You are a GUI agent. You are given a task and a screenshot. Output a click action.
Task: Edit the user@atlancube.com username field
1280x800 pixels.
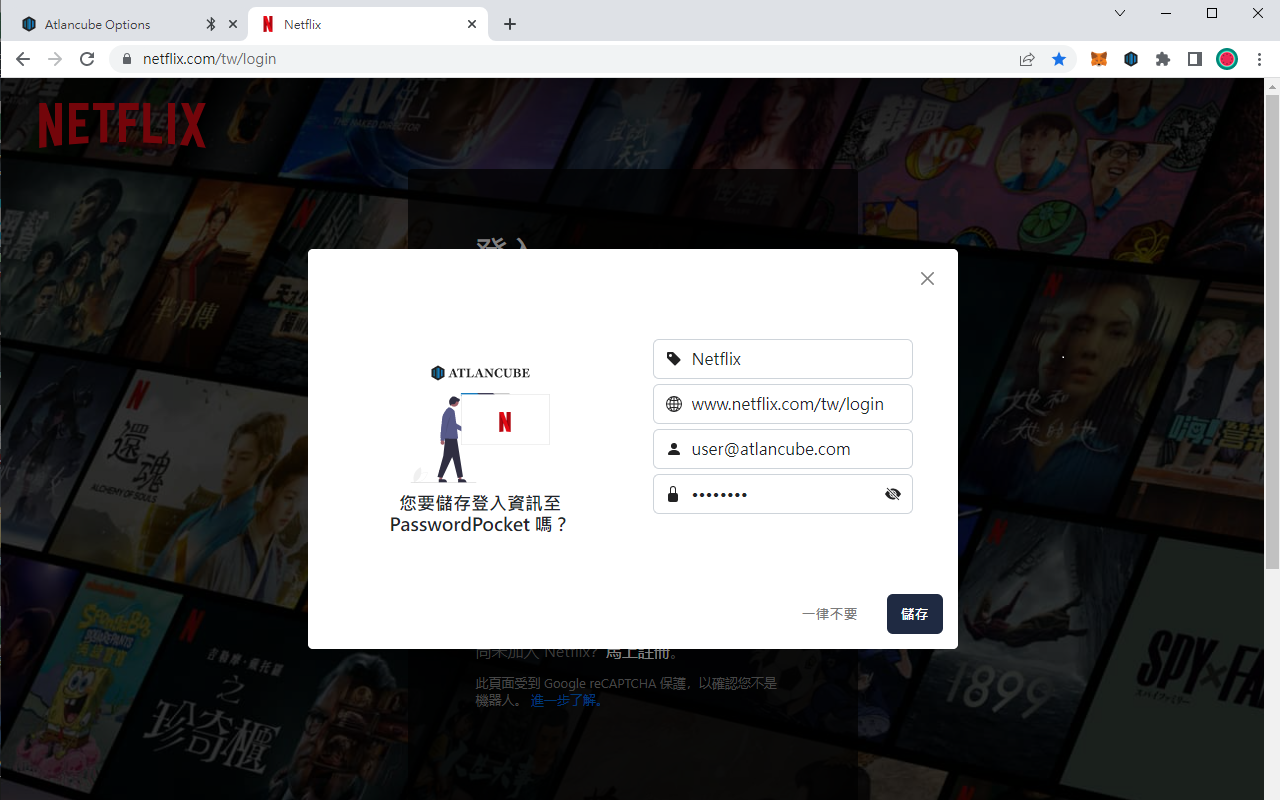point(783,449)
